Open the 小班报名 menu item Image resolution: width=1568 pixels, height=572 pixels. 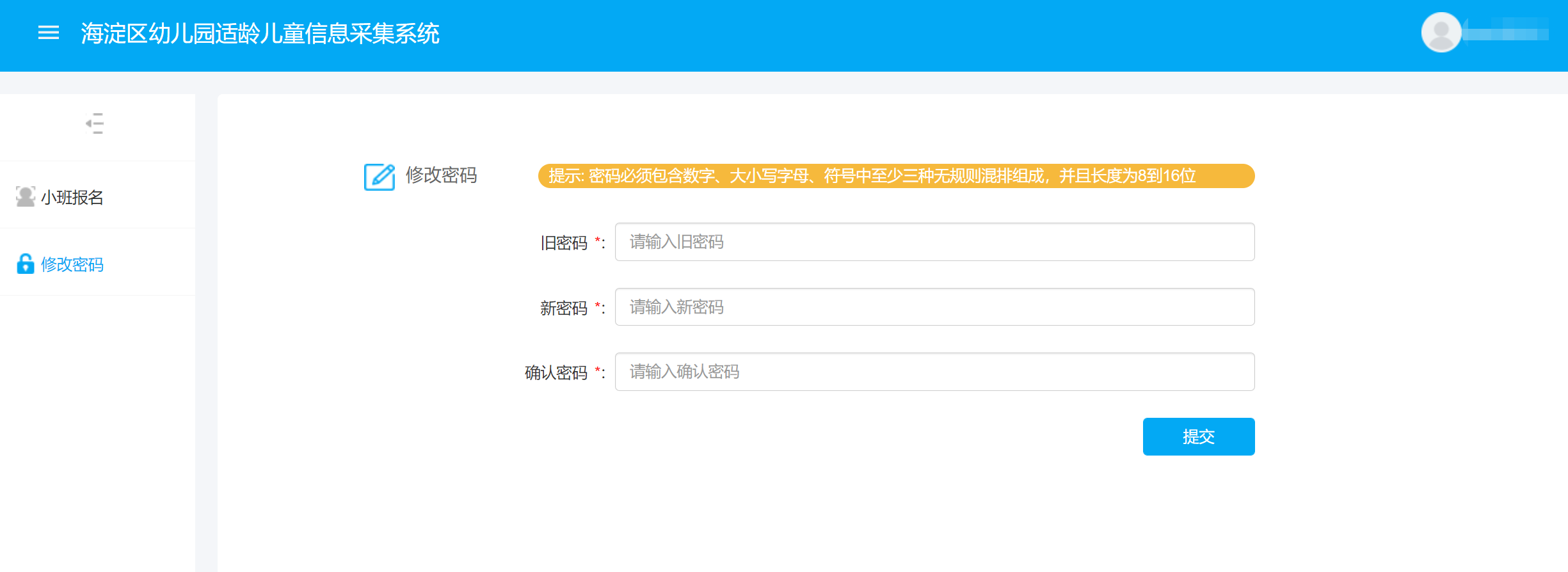point(72,197)
